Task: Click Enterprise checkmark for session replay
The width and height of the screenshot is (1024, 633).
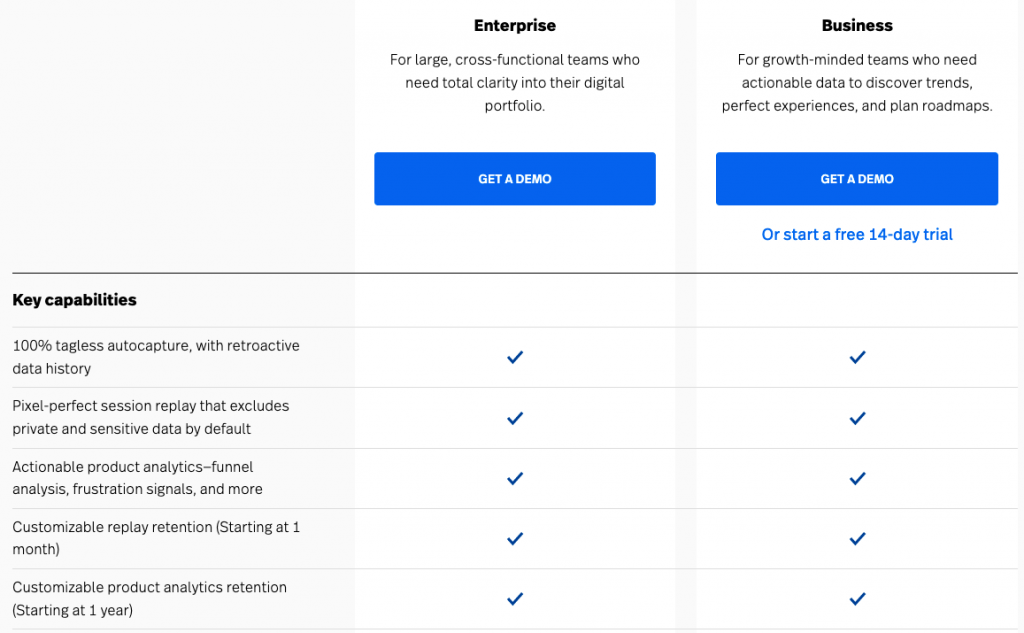Action: pos(515,418)
